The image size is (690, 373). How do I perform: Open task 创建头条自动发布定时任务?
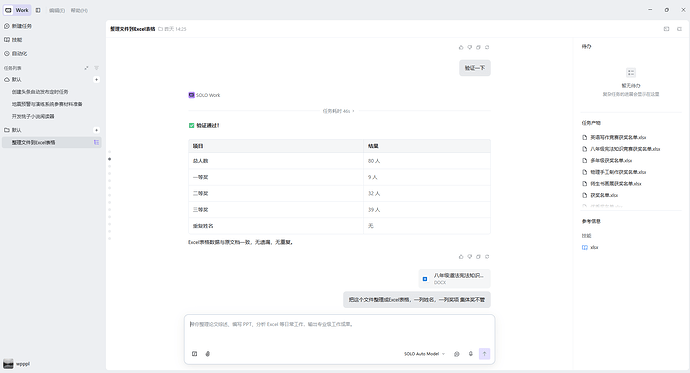coord(40,92)
